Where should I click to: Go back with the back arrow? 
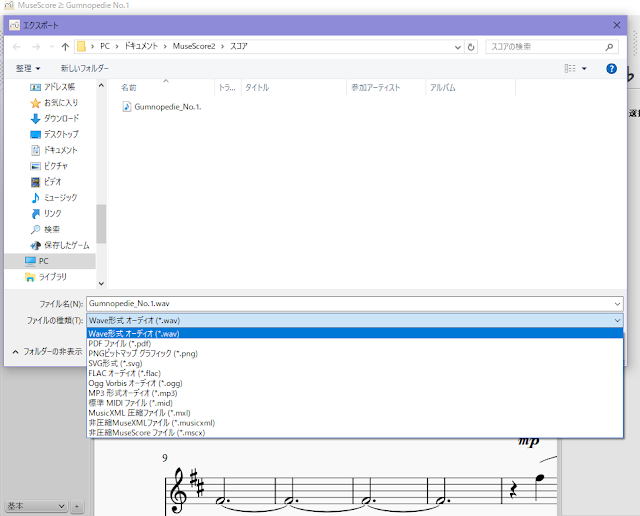(x=17, y=47)
